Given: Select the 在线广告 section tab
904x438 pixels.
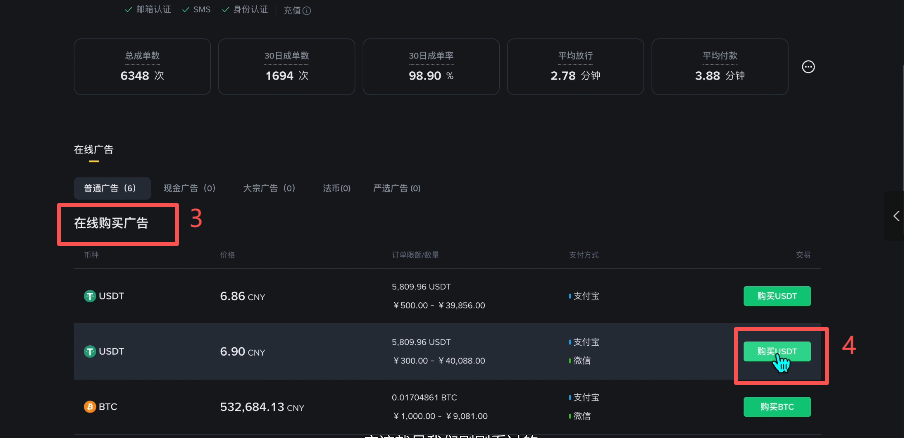Looking at the screenshot, I should pos(93,150).
